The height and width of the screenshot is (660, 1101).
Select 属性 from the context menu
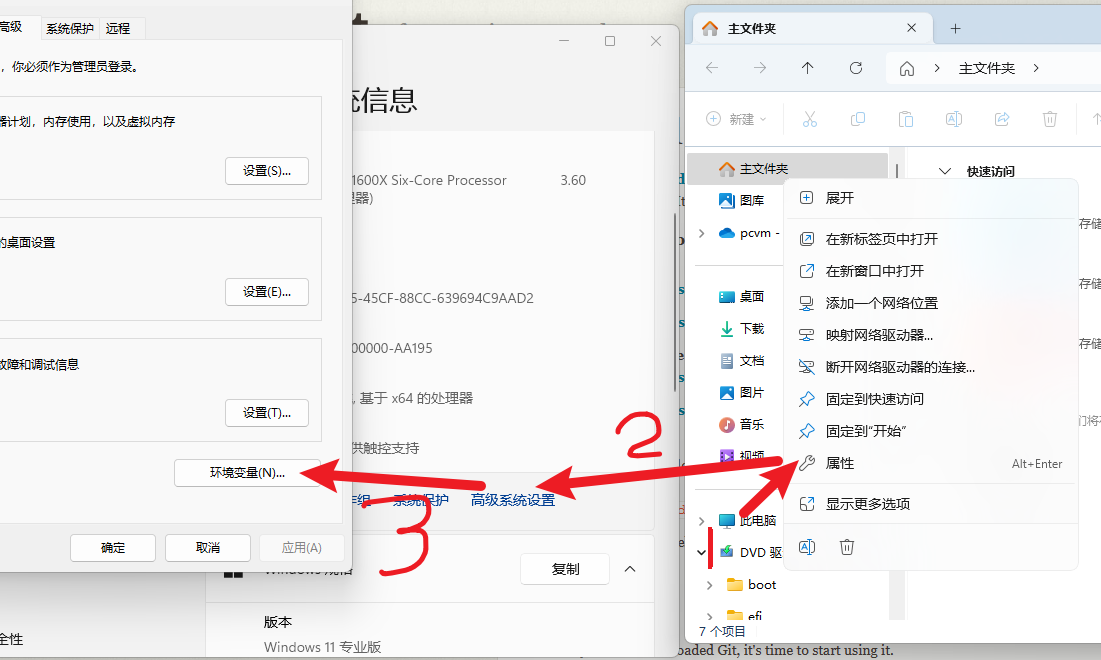pyautogui.click(x=840, y=464)
